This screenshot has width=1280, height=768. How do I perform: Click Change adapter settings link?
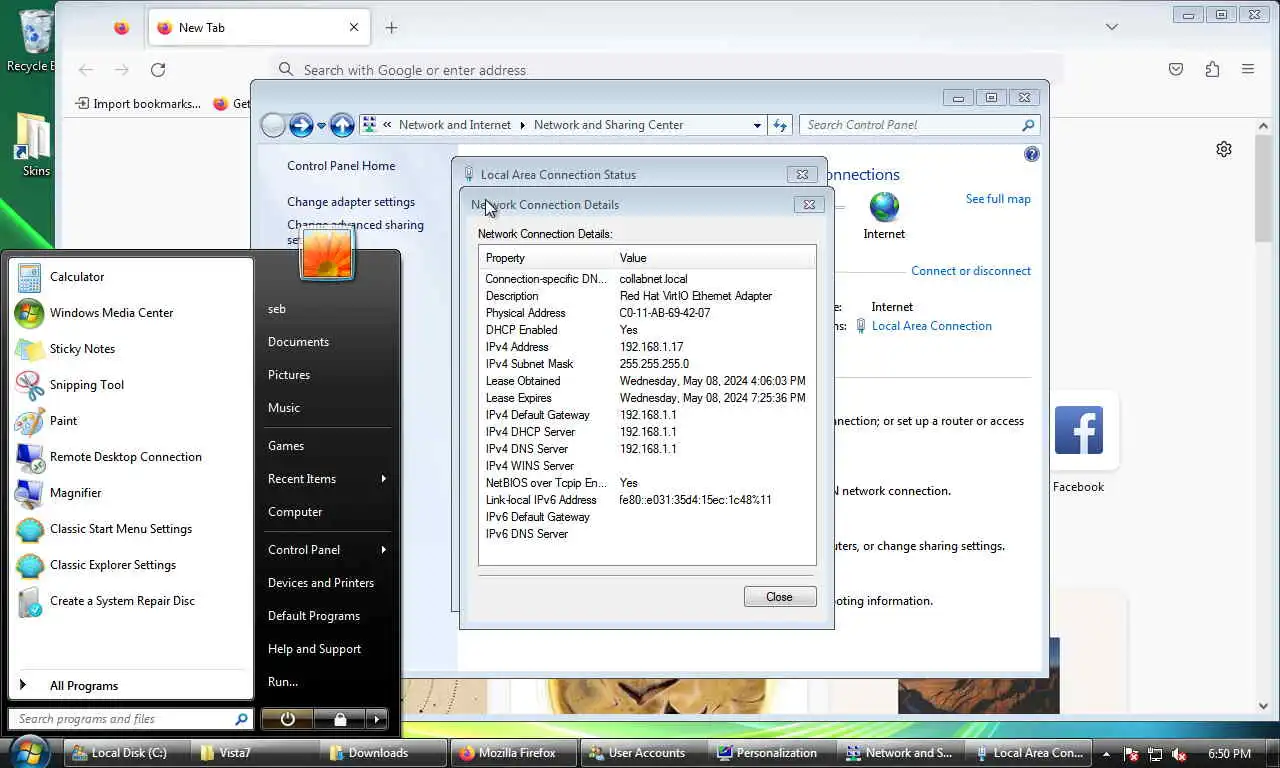click(351, 202)
